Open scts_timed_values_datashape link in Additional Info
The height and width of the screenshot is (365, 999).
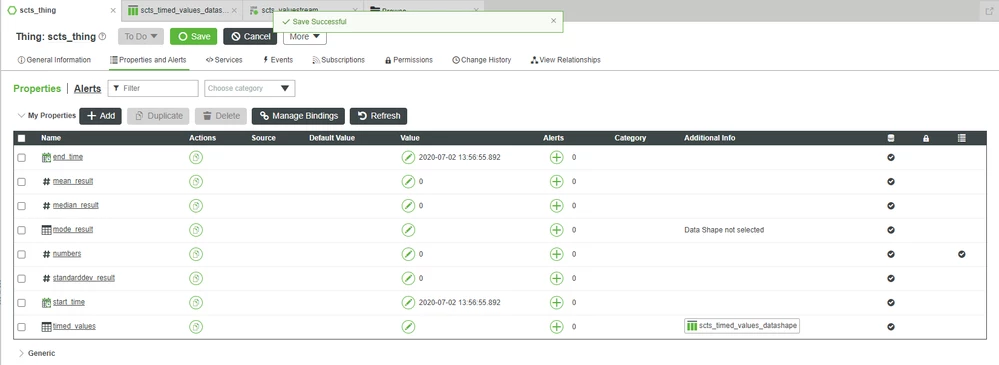pos(742,326)
